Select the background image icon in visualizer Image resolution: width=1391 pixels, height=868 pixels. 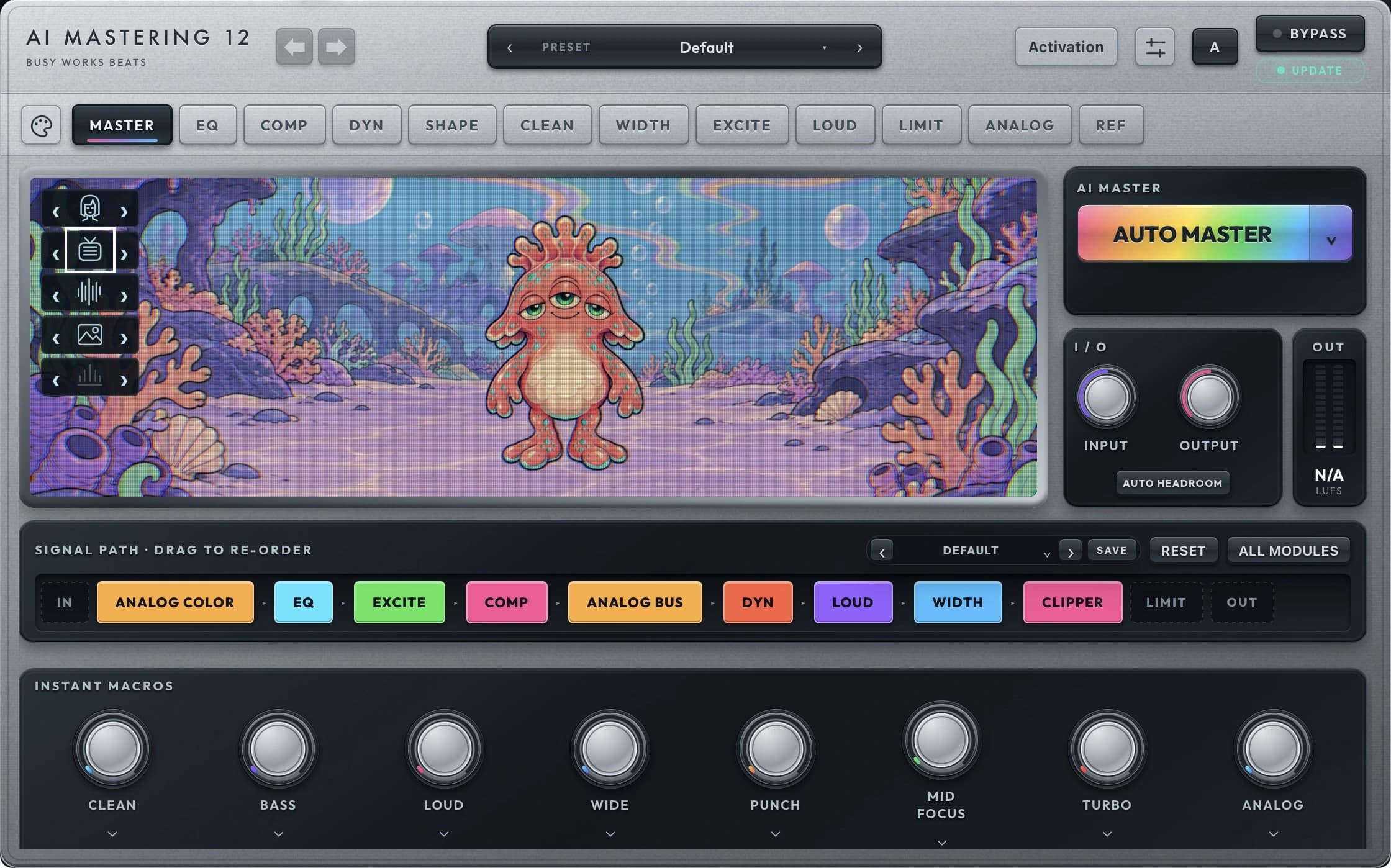[x=90, y=335]
